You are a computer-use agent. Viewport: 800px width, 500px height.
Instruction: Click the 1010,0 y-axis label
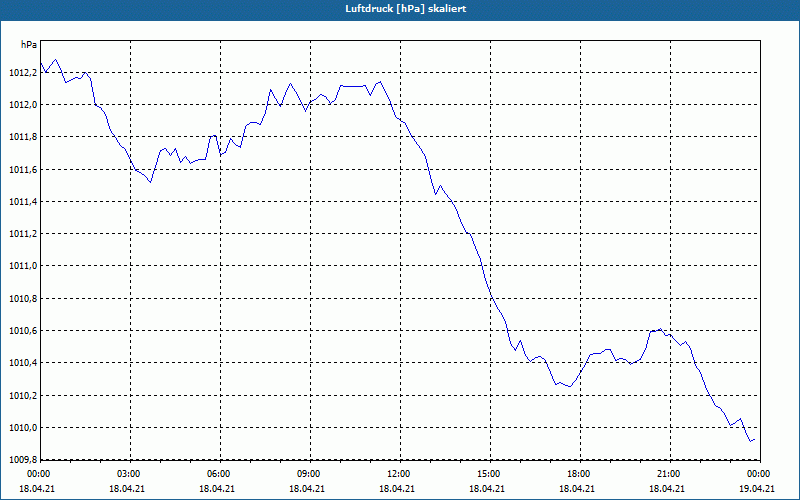tap(23, 428)
